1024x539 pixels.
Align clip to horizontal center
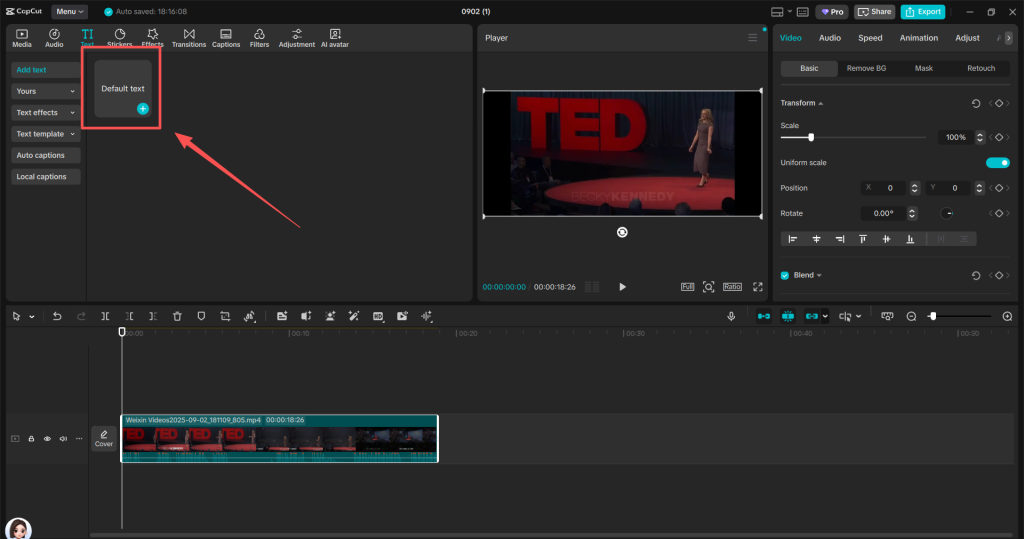[x=816, y=239]
